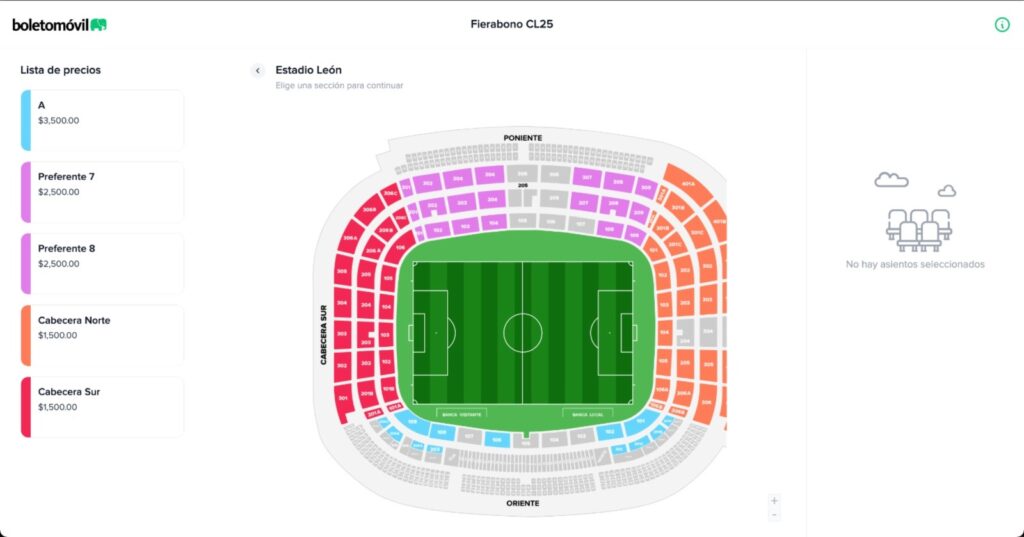The image size is (1024, 537).
Task: Choose the Preferente 8 price option
Action: coord(102,264)
